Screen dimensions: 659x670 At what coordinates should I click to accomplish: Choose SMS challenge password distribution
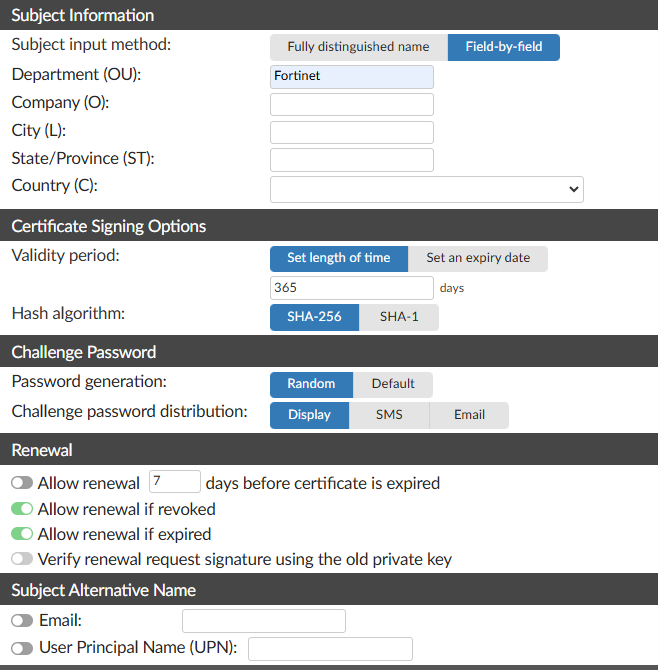pyautogui.click(x=389, y=415)
